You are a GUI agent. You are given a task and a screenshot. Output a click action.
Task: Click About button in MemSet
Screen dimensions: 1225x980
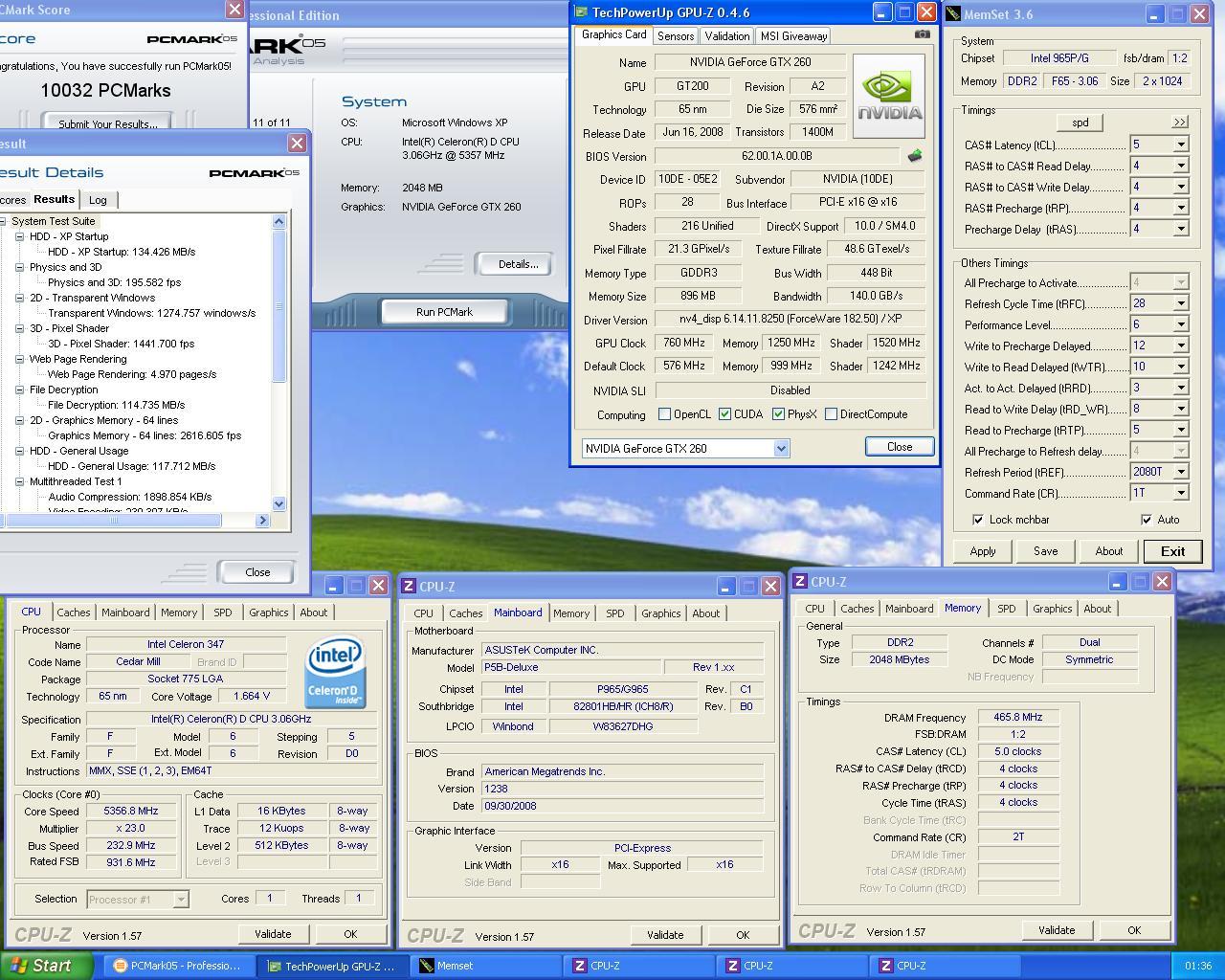coord(1109,551)
